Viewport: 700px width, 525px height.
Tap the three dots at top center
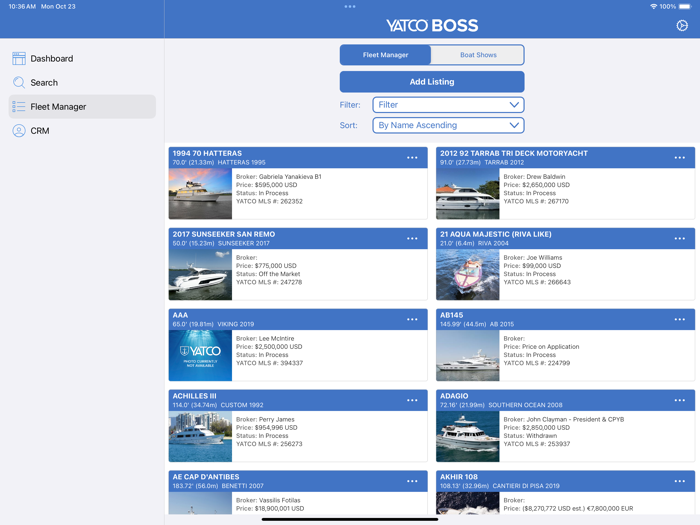[350, 7]
